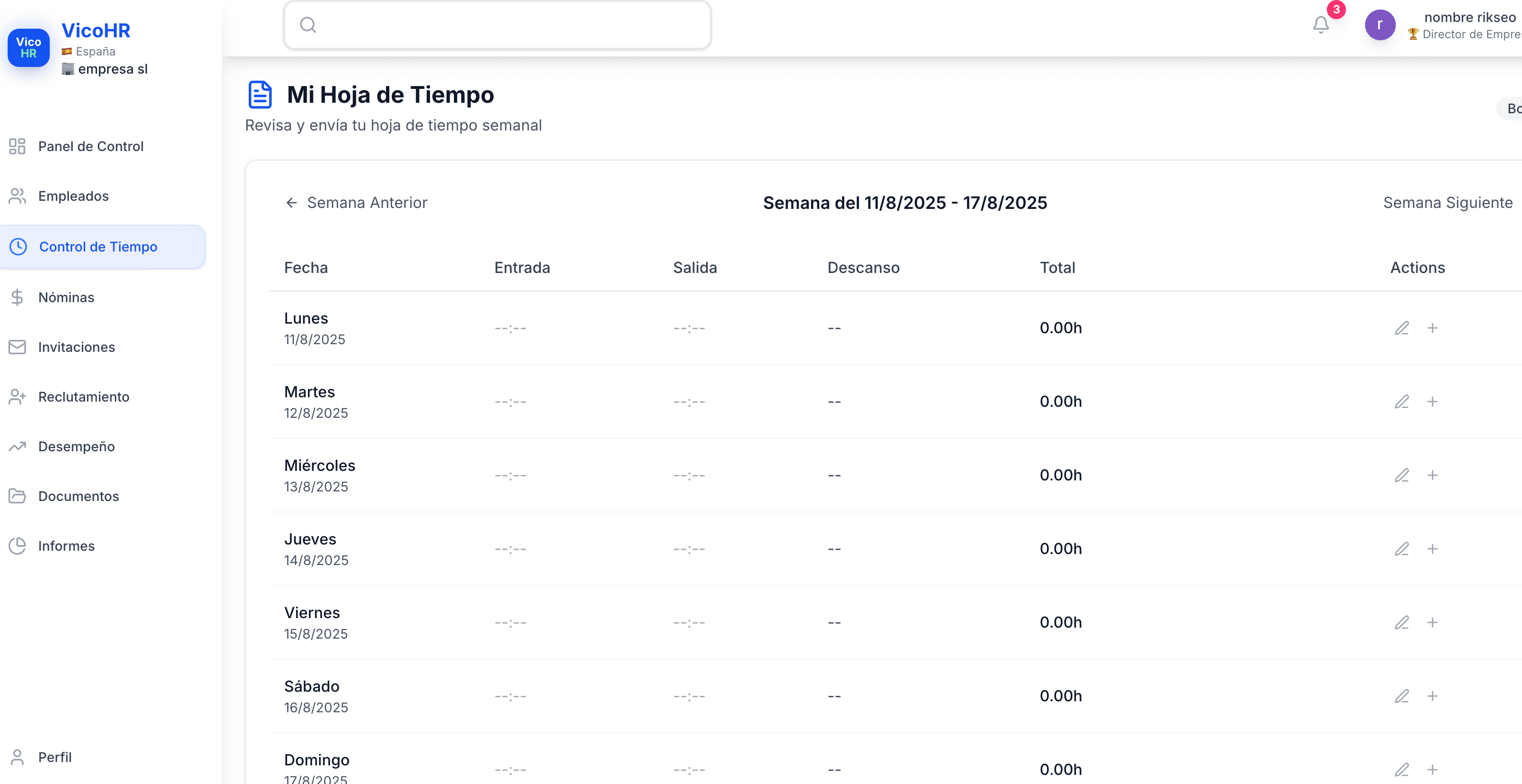
Task: Click the Mi Hoja de Tiempo title
Action: pyautogui.click(x=390, y=95)
